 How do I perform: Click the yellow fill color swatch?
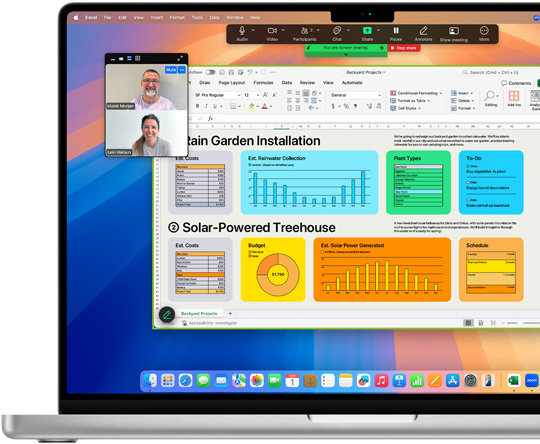pos(251,106)
